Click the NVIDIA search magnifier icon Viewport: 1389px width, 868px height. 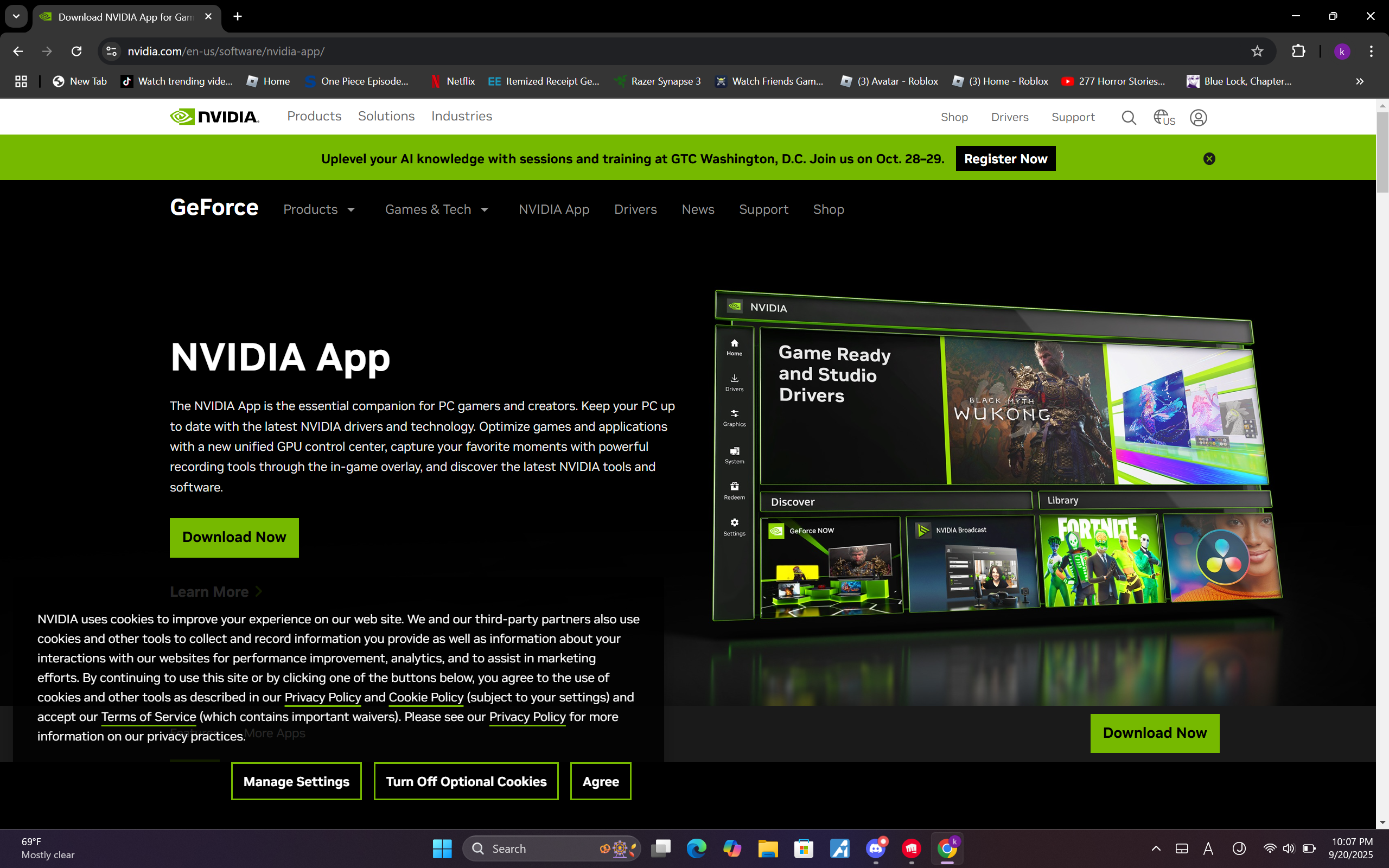(1129, 118)
